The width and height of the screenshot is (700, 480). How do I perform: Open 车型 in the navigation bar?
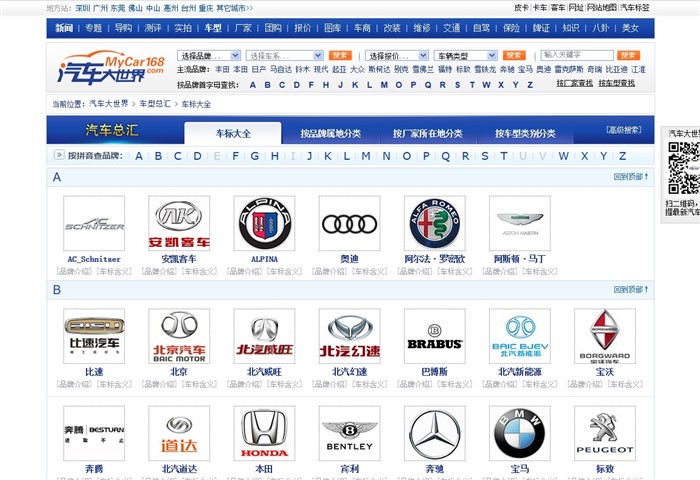(213, 28)
